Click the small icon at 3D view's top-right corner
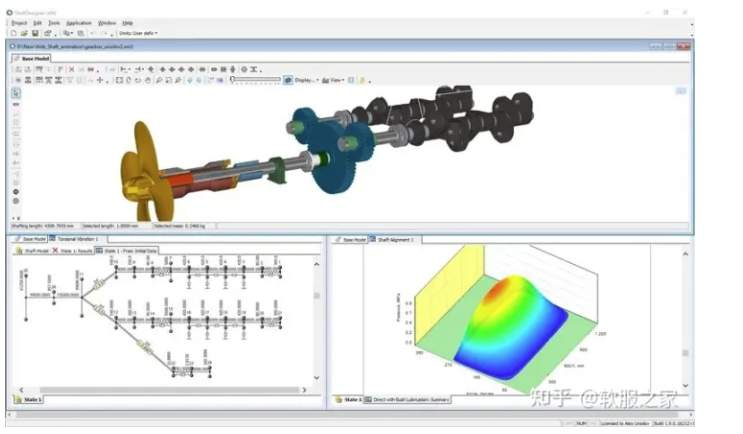Screen dimensions: 743x434 (x=680, y=91)
